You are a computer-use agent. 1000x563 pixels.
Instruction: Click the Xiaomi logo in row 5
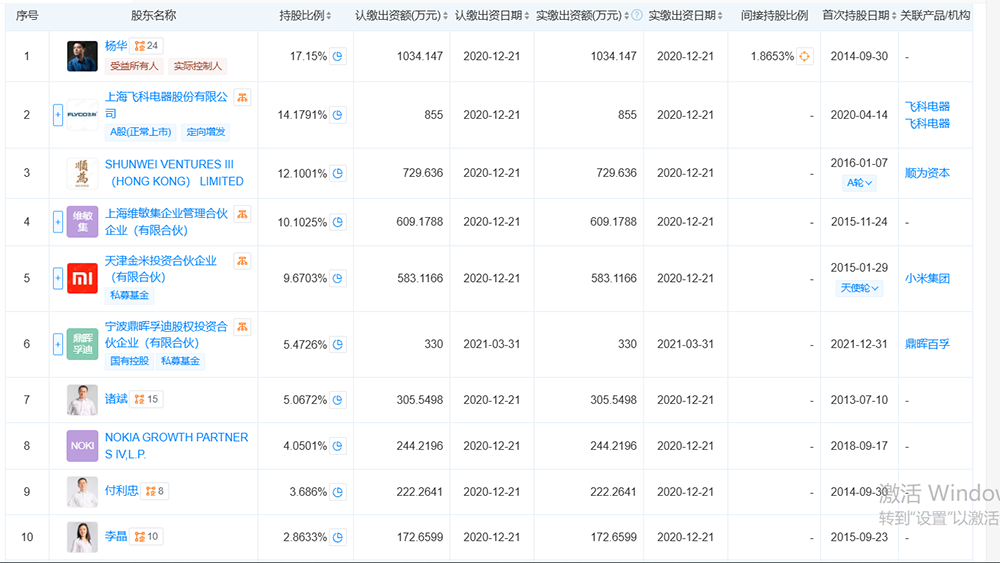click(x=82, y=279)
